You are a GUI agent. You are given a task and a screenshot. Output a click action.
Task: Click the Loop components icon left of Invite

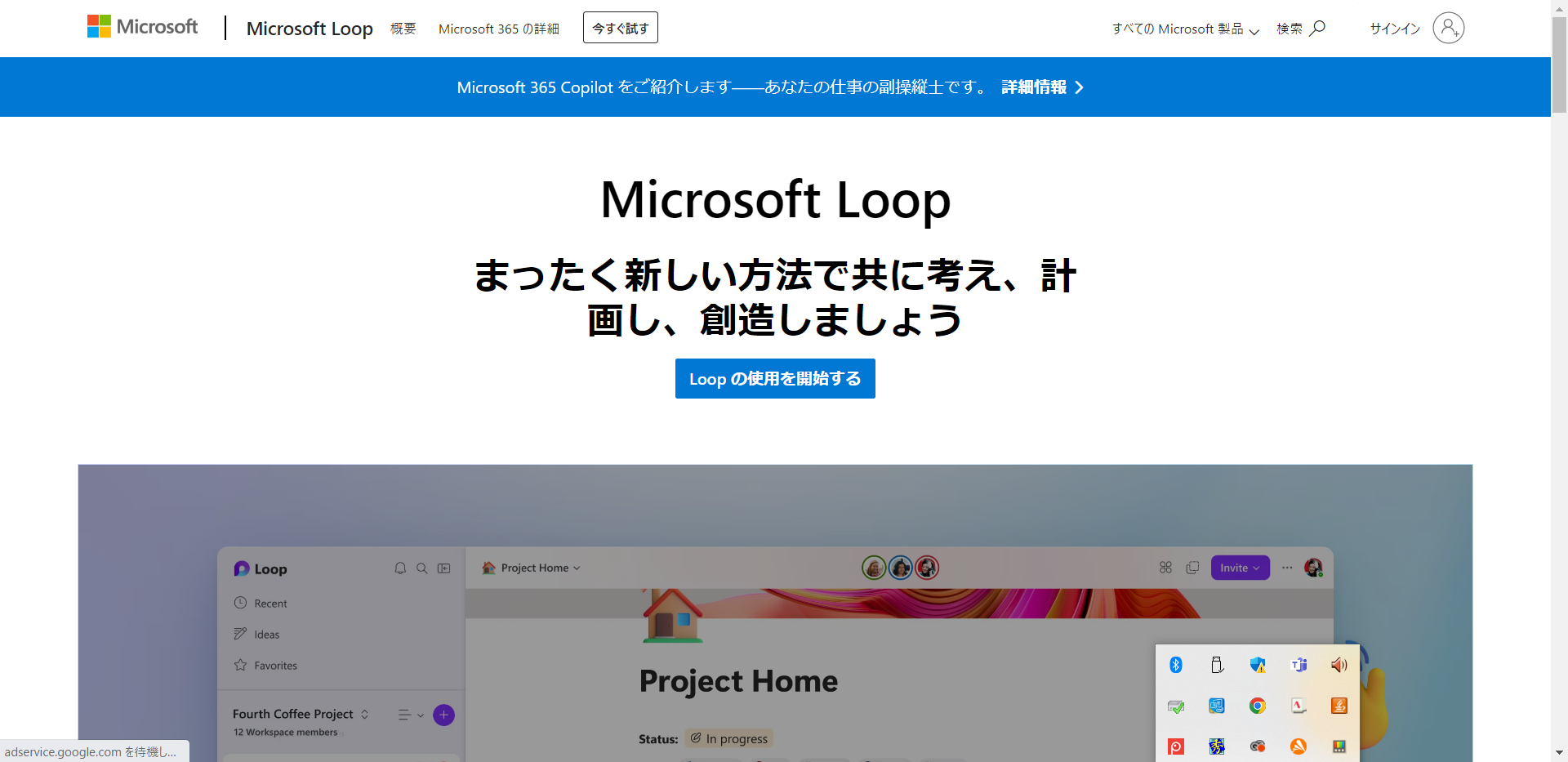click(1165, 568)
